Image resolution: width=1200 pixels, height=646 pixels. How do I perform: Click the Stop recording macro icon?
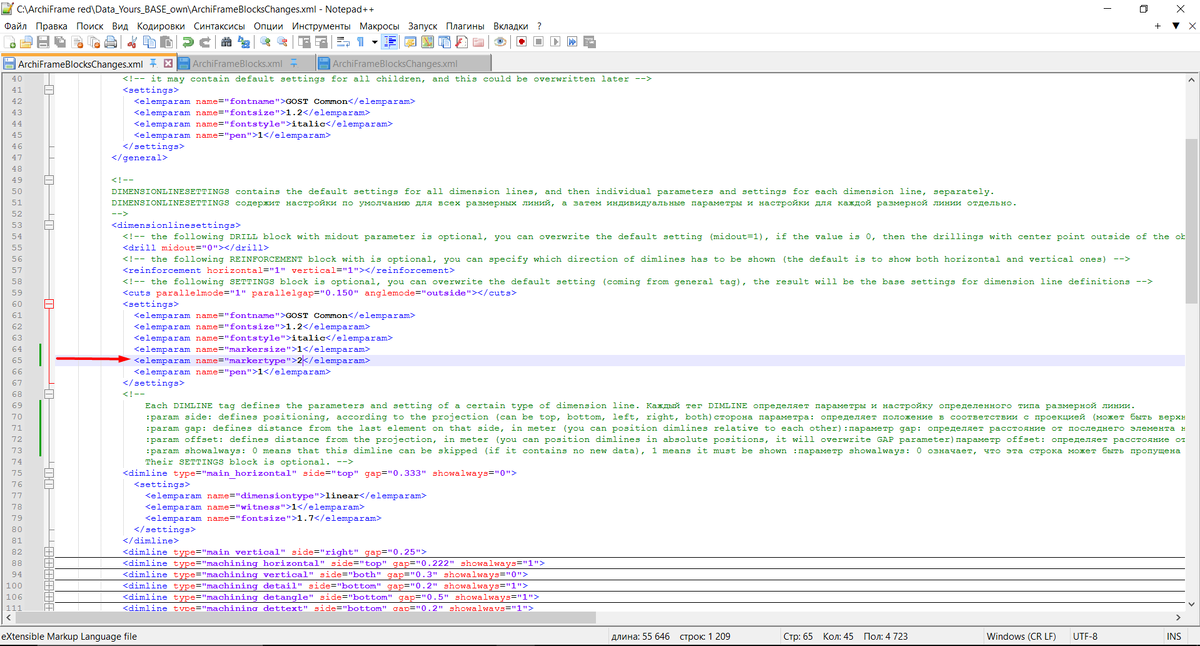(538, 42)
